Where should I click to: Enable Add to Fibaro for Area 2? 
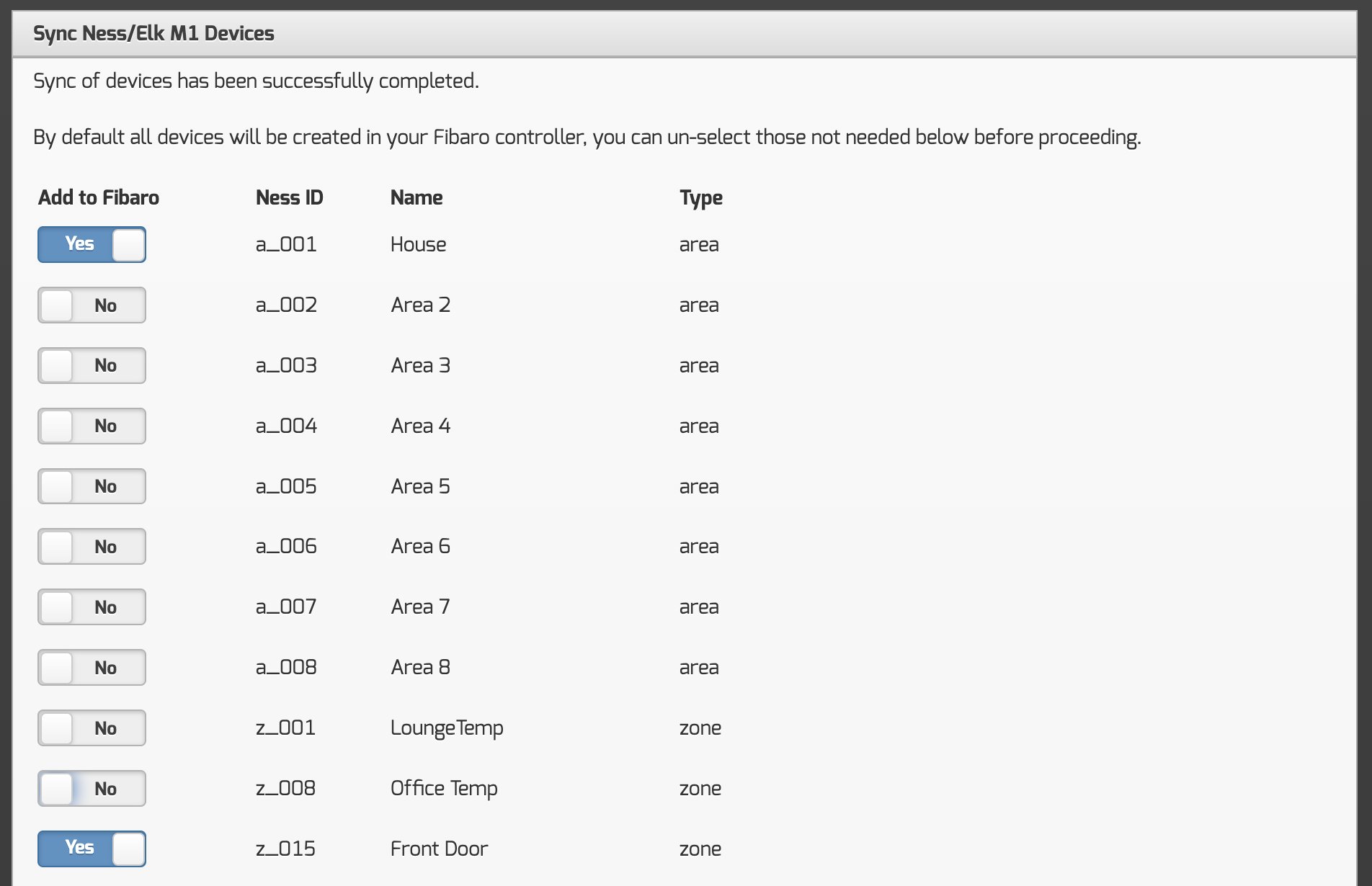(x=92, y=305)
